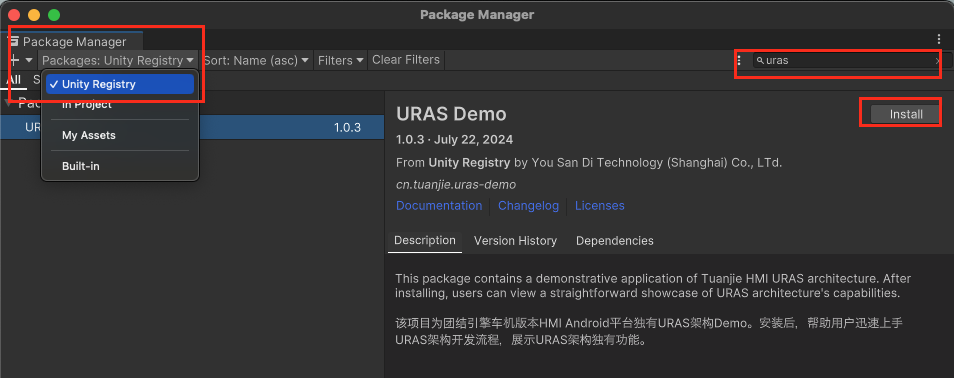Open the Documentation link
This screenshot has width=954, height=378.
tap(439, 206)
